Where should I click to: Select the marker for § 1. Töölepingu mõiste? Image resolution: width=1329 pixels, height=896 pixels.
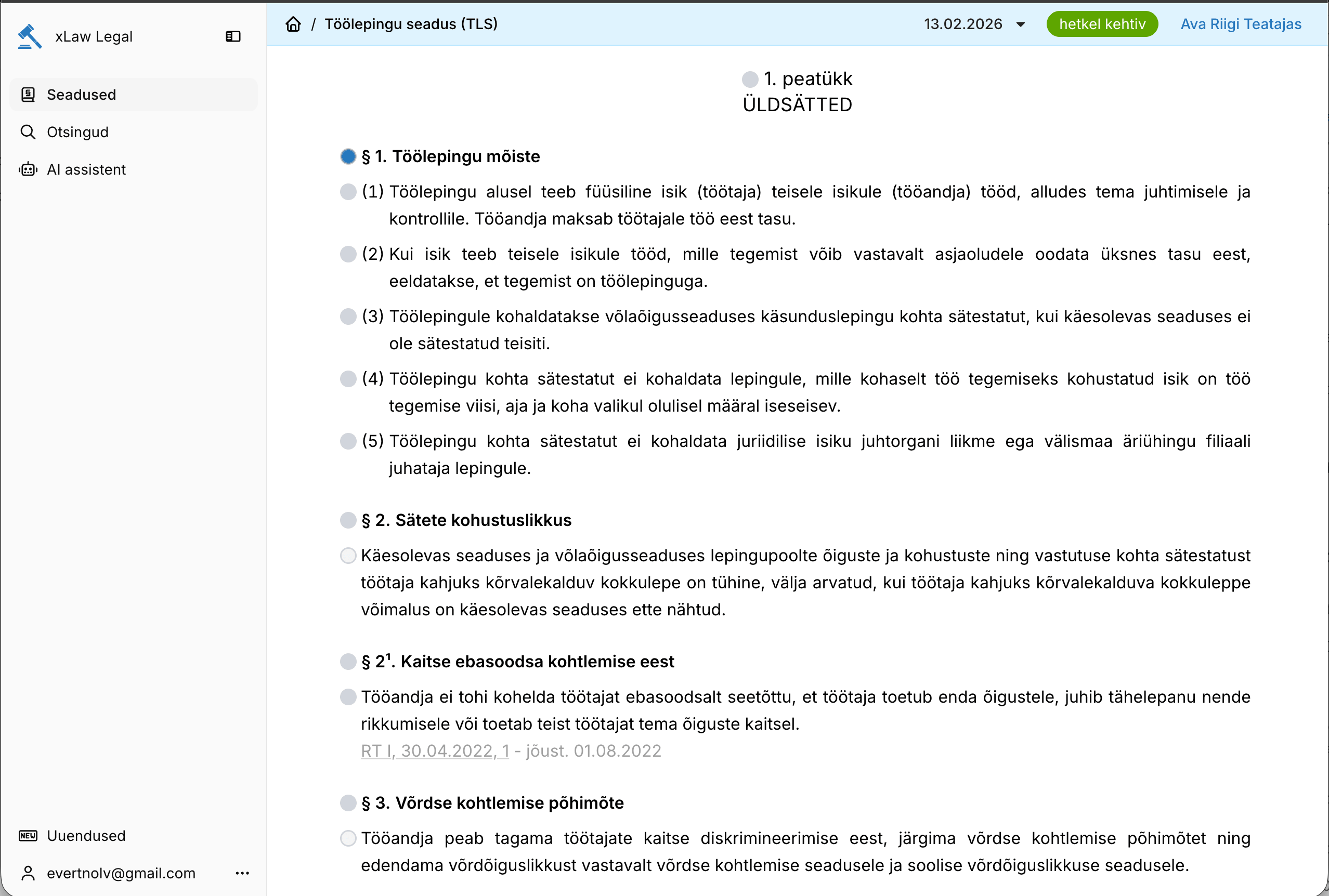point(348,156)
